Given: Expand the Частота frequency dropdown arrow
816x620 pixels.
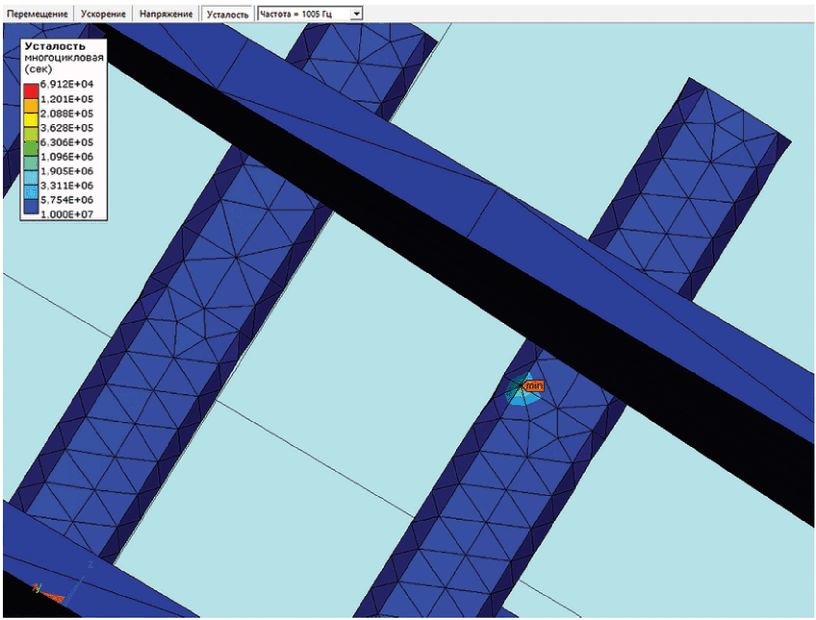Looking at the screenshot, I should coord(355,14).
